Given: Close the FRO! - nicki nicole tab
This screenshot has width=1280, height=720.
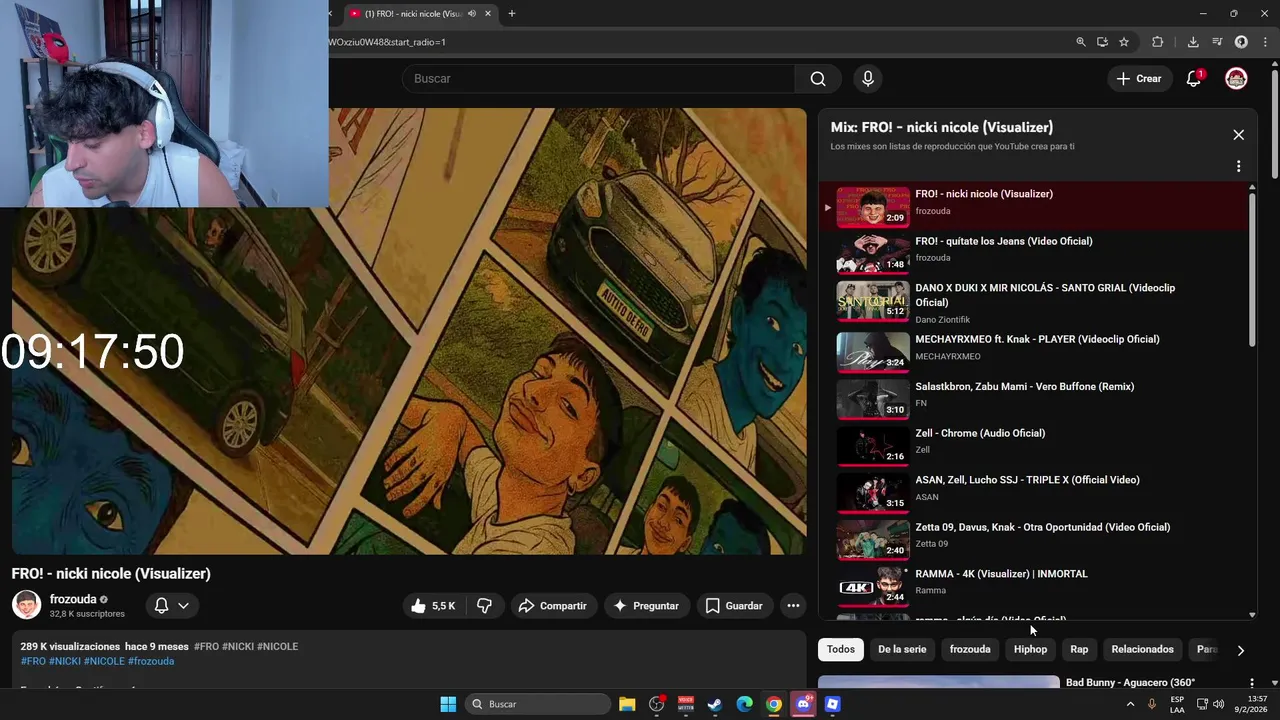Looking at the screenshot, I should (488, 14).
